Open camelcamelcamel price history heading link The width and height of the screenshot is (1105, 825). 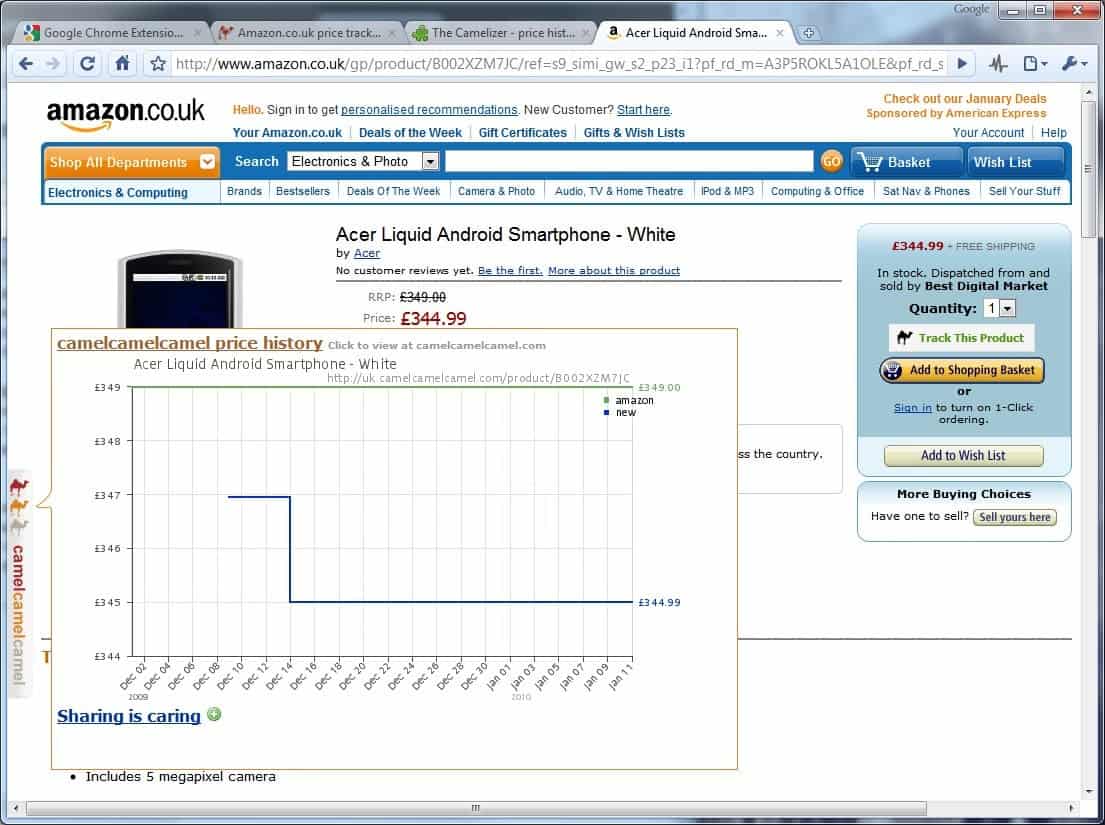click(190, 343)
